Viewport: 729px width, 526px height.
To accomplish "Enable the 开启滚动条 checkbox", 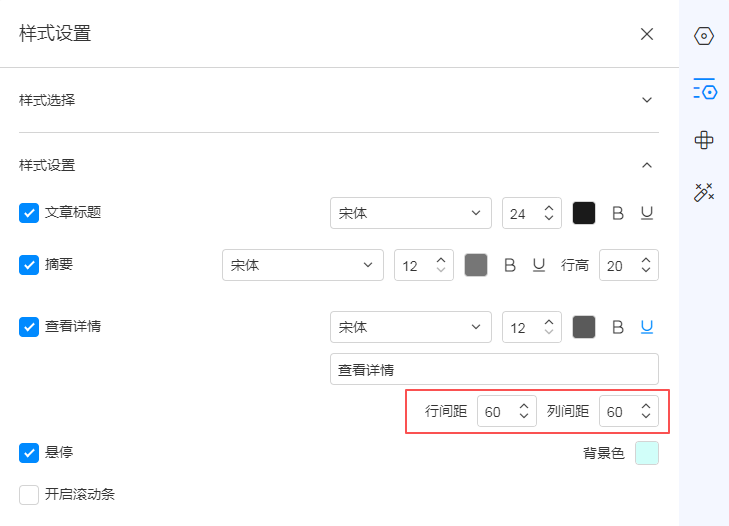I will click(29, 494).
